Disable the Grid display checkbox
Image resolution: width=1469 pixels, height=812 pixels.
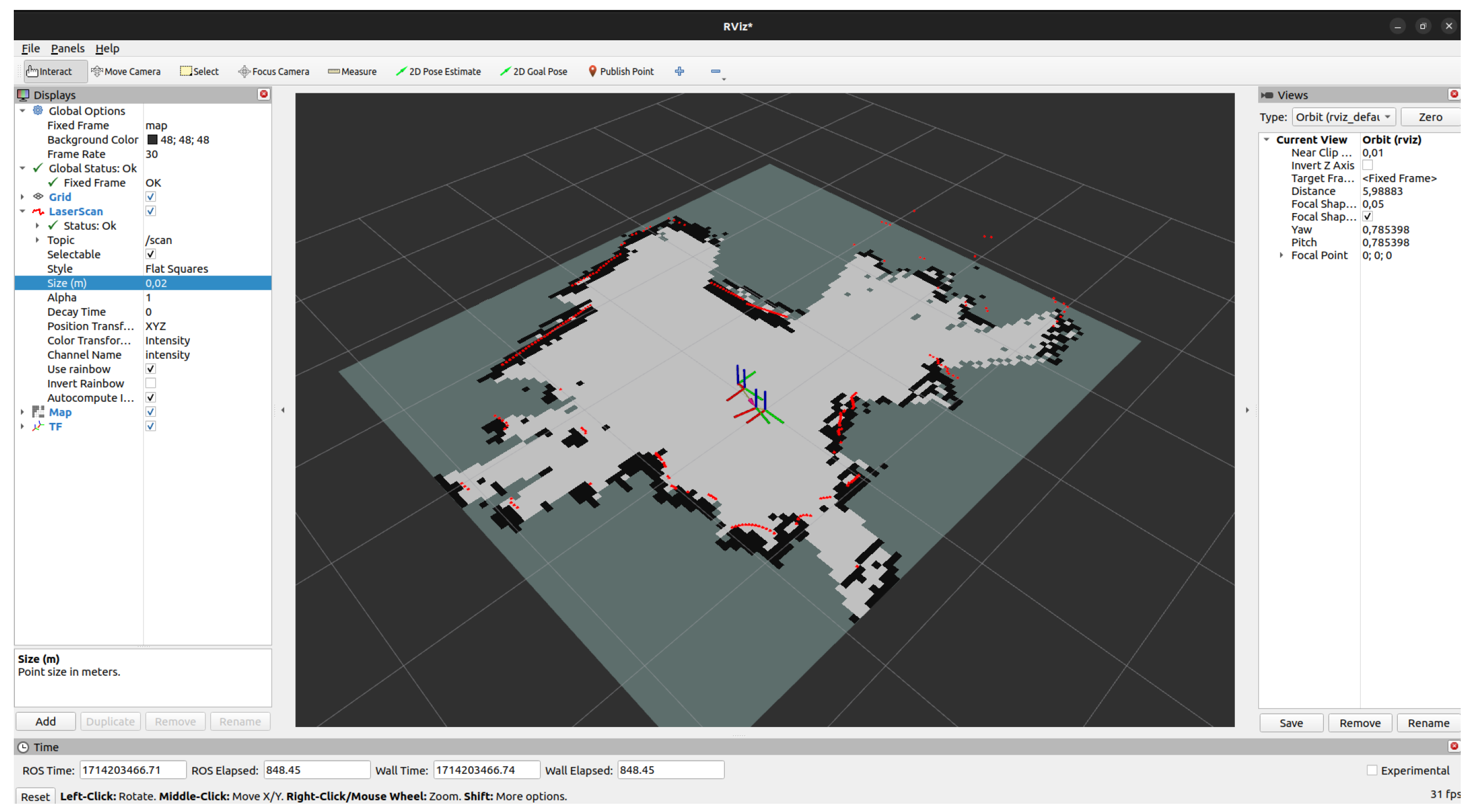[151, 197]
